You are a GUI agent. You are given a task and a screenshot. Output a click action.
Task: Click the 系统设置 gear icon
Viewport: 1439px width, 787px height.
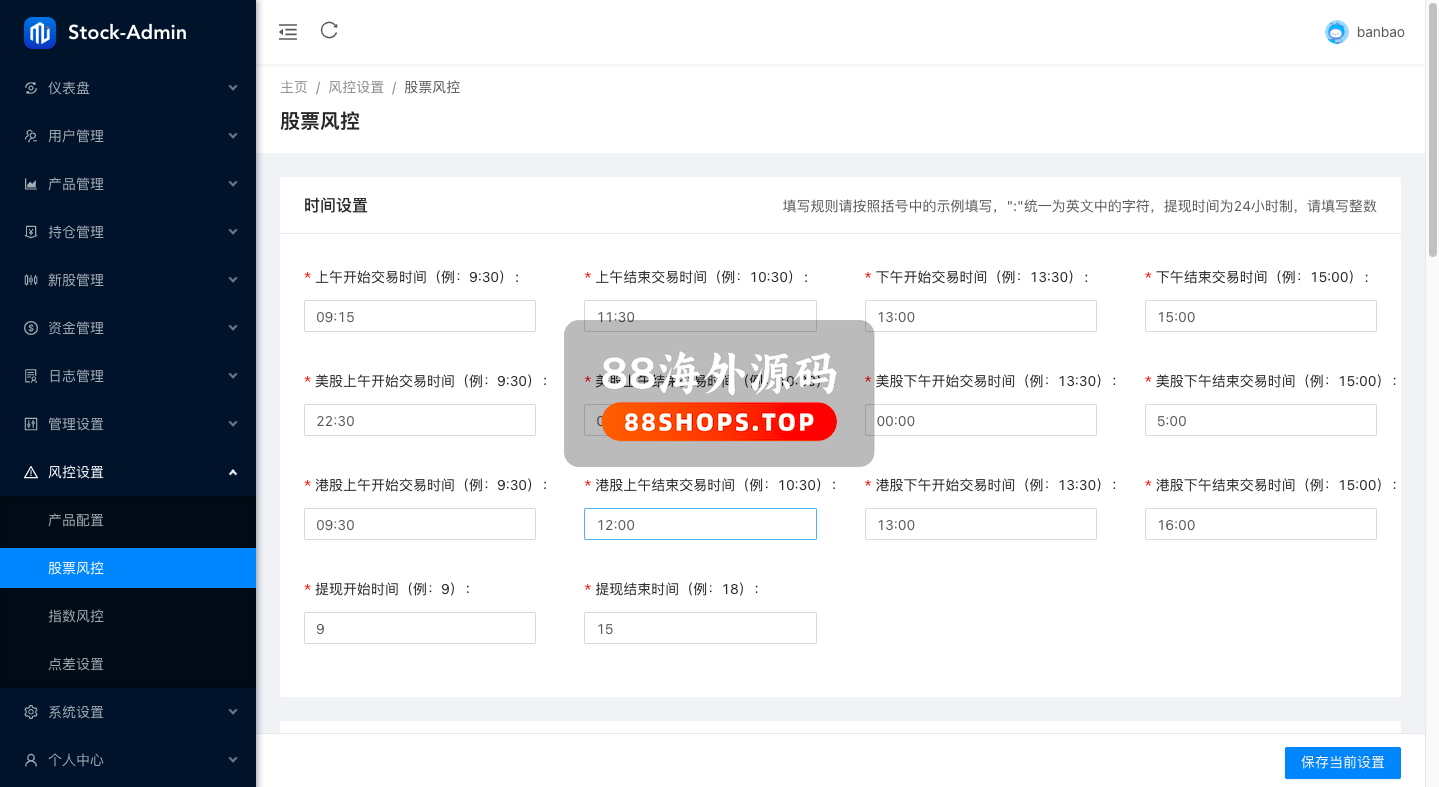click(31, 712)
